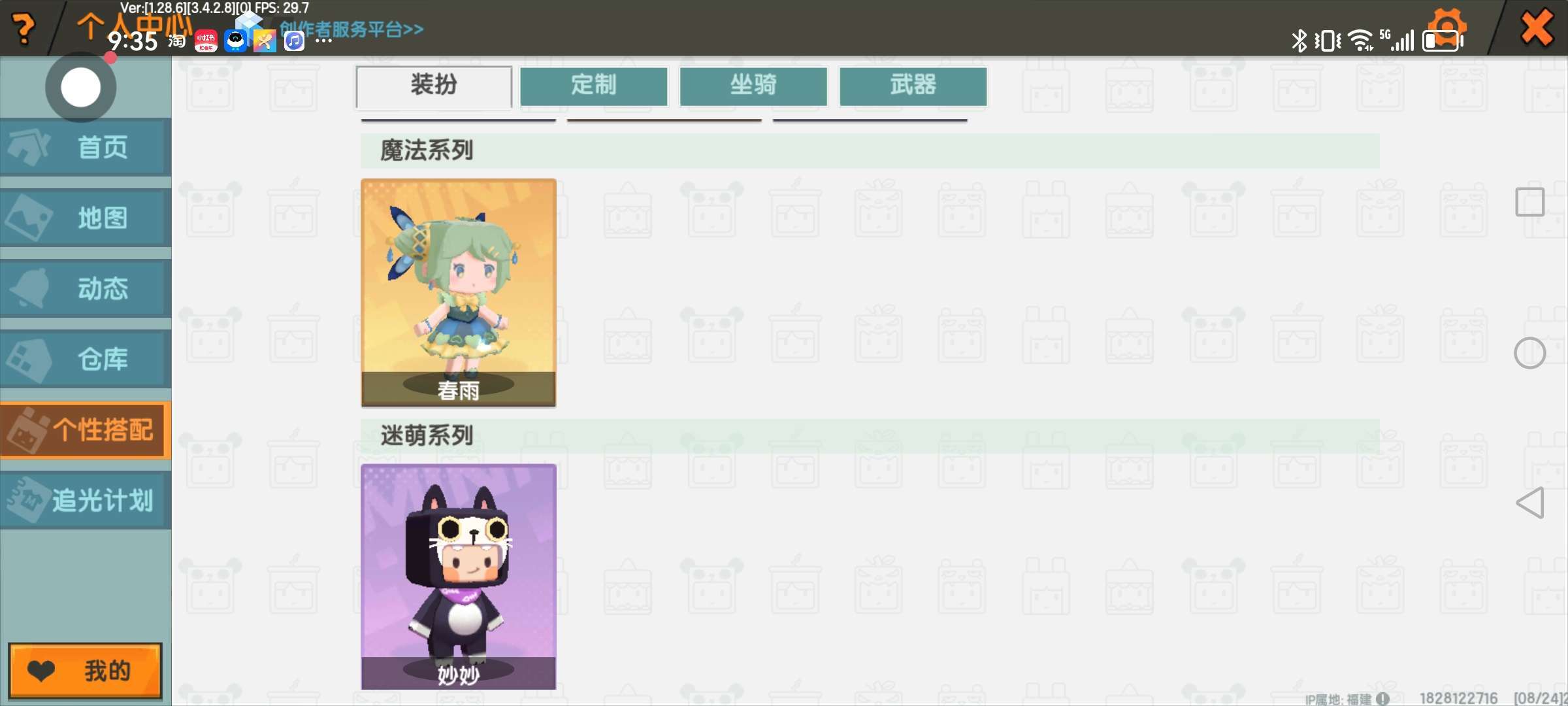Tap the Android home circle button
Screen dimensions: 1568x706
coord(1530,353)
